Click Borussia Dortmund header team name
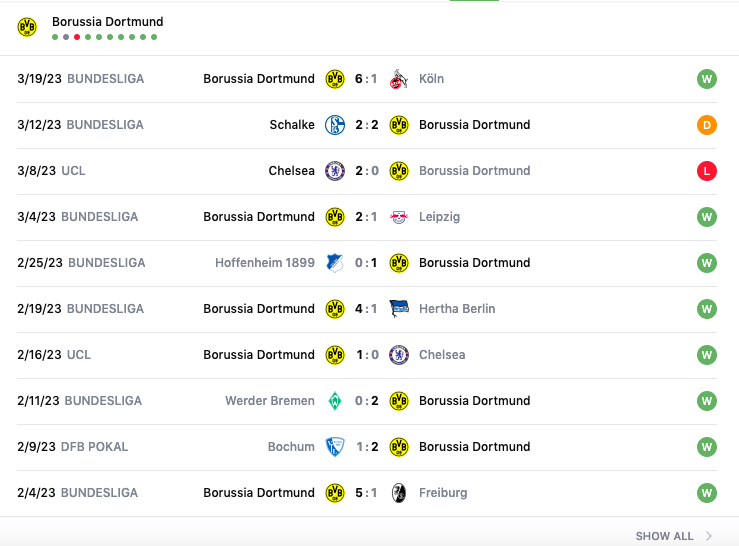 pos(107,22)
